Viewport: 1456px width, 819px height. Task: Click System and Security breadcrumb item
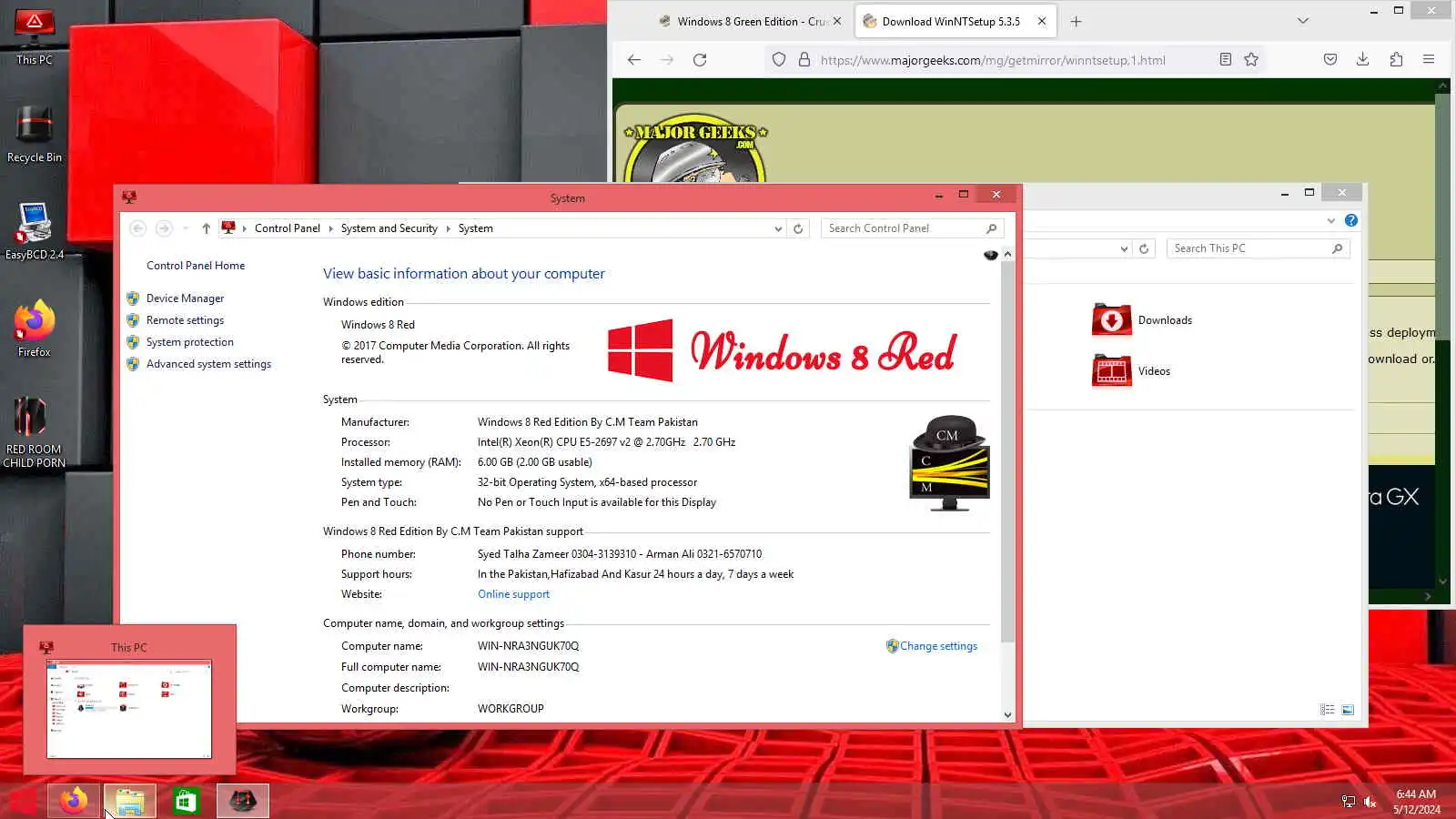pos(389,228)
